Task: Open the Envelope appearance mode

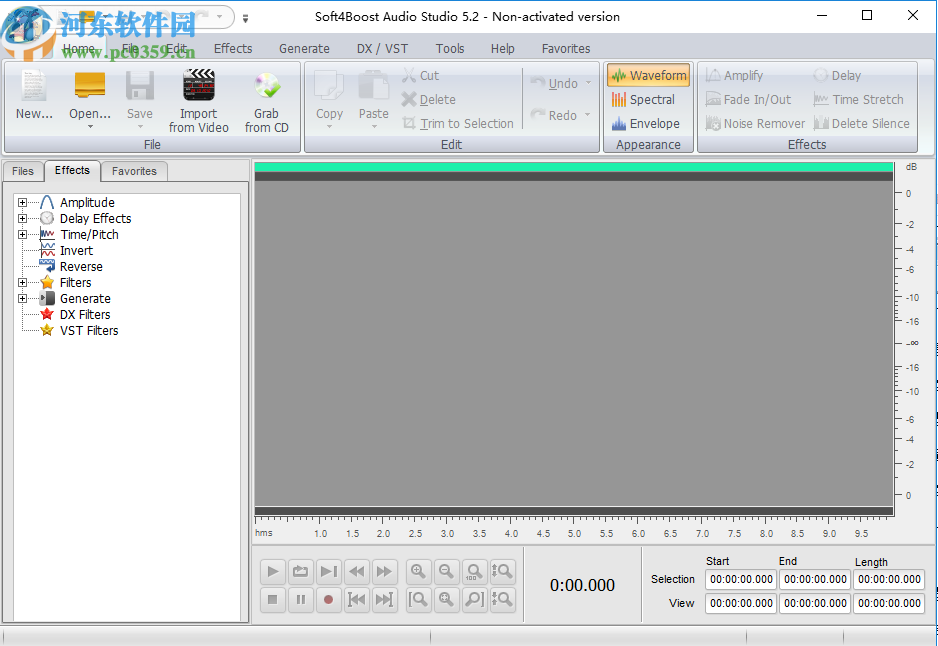Action: (x=647, y=123)
